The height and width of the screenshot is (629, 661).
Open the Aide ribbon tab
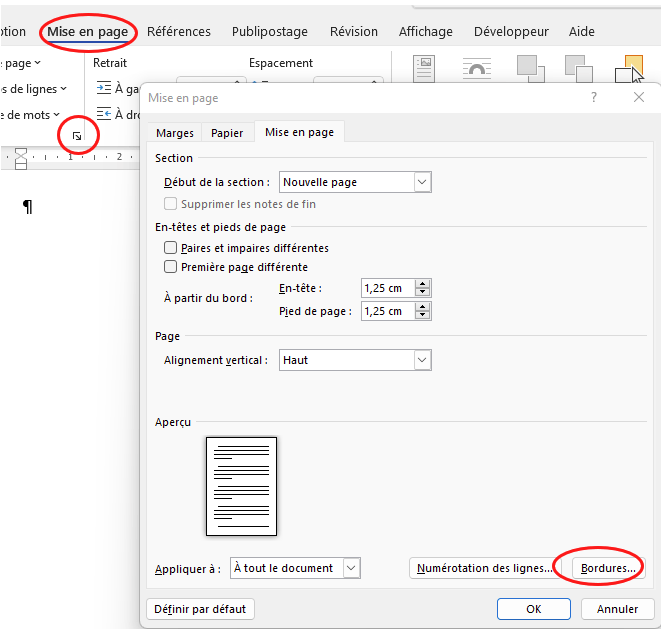click(582, 32)
